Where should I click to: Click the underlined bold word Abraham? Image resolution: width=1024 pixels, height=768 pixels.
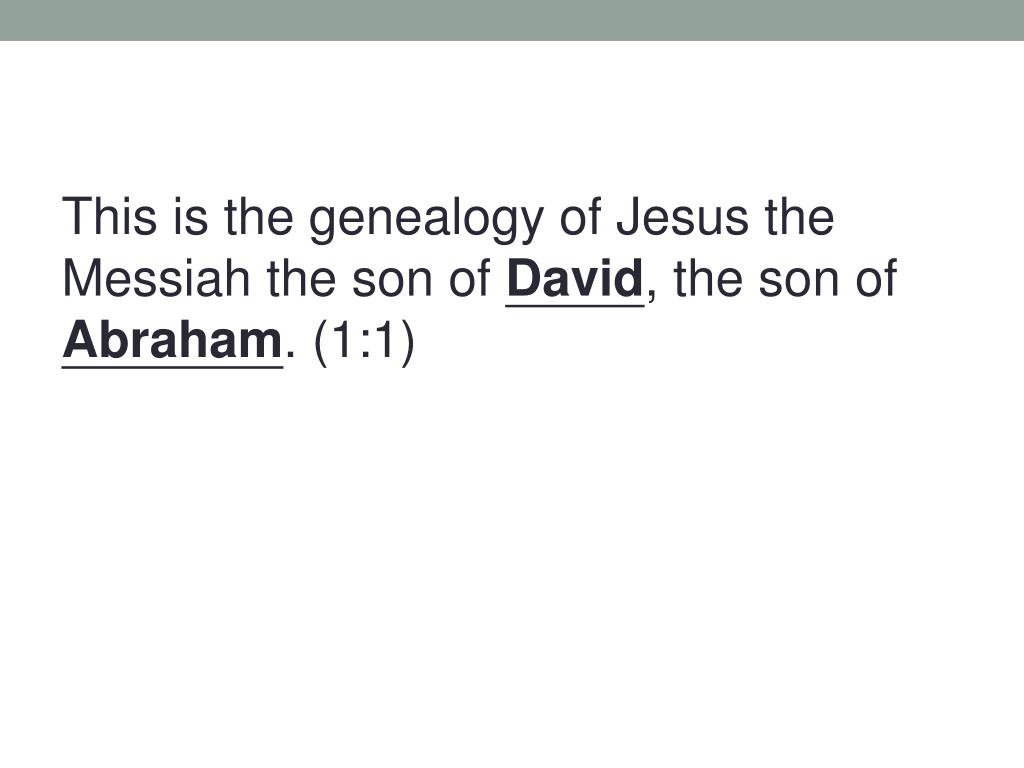pyautogui.click(x=172, y=341)
